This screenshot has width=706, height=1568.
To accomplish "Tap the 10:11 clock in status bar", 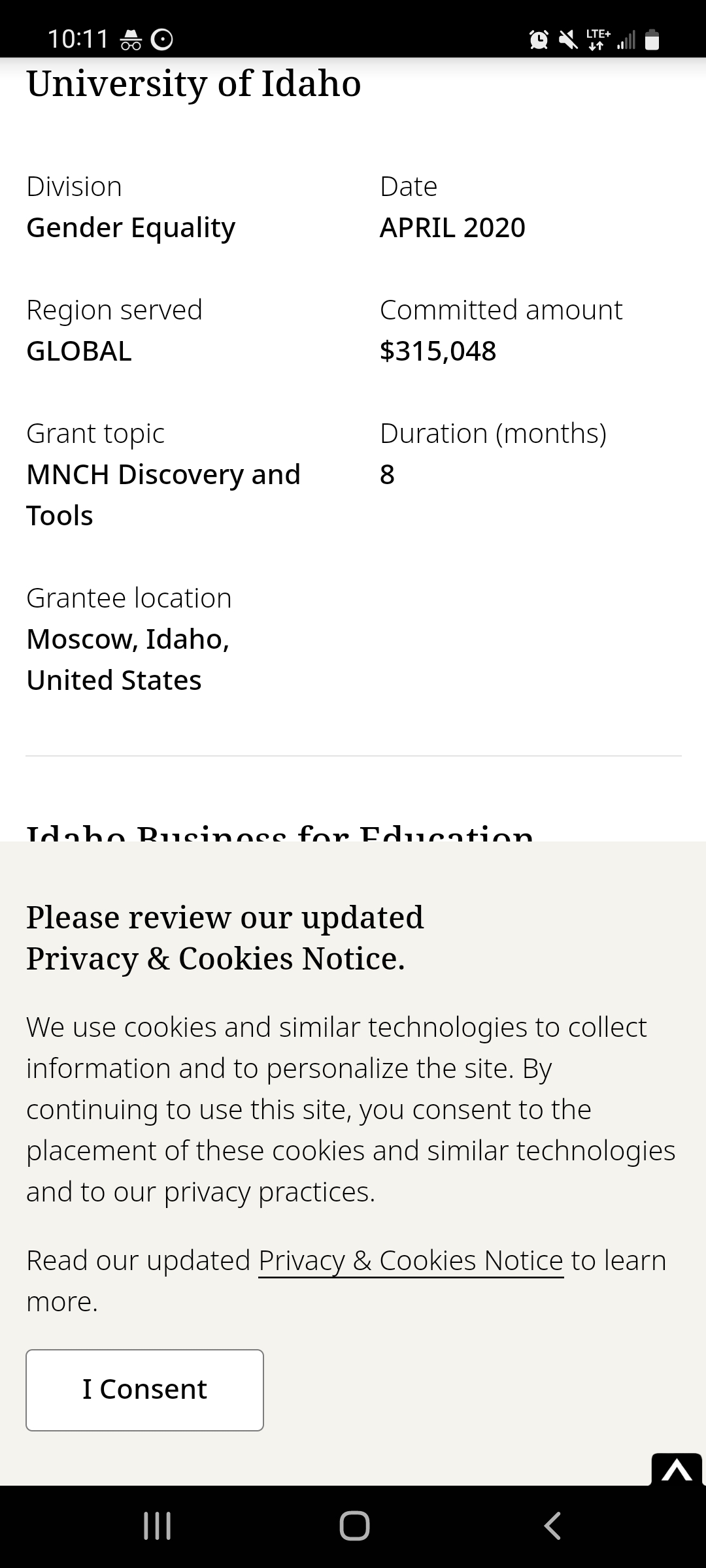I will (78, 39).
